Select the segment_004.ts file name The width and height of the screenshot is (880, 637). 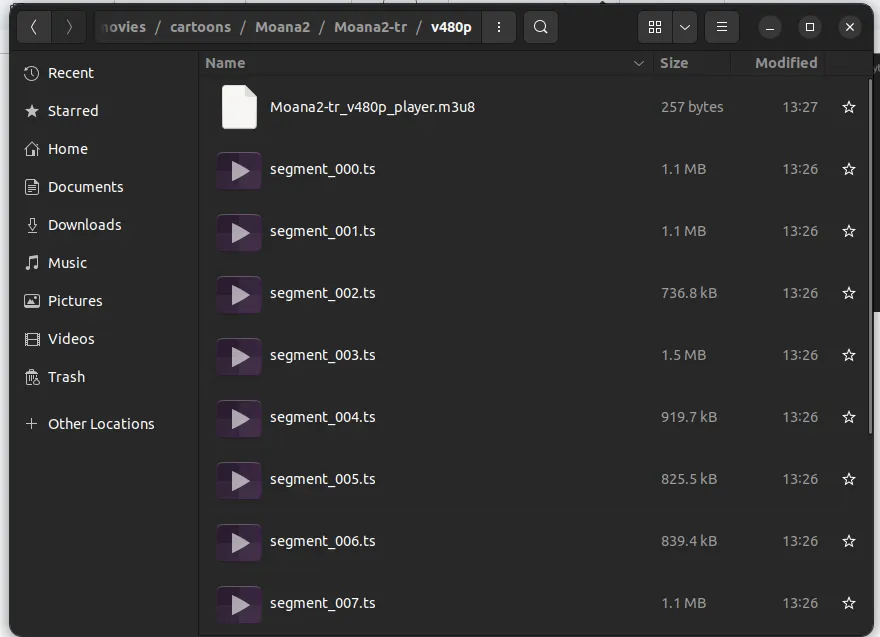point(323,418)
